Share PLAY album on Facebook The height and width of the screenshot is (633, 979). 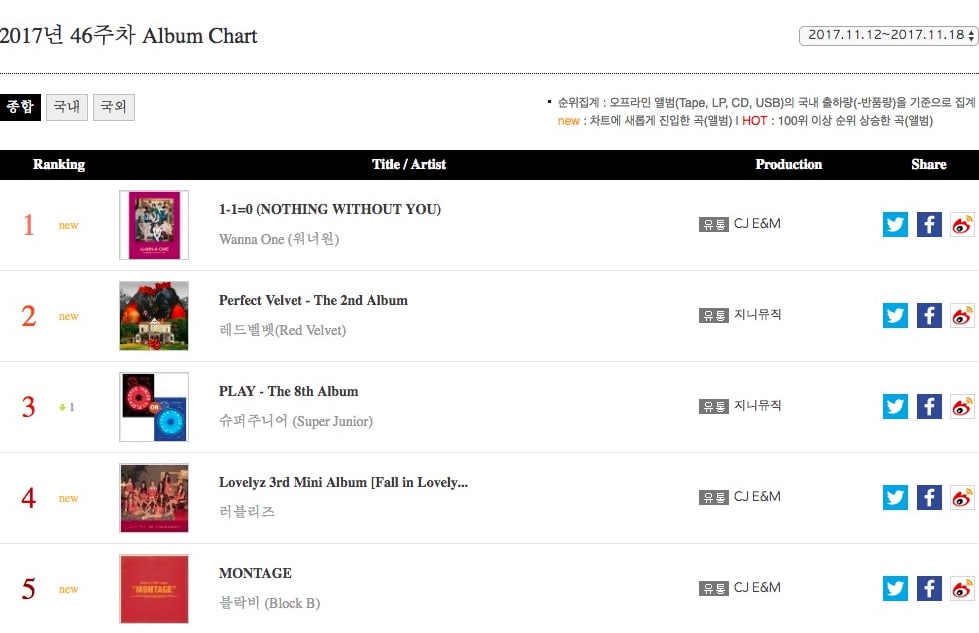(929, 406)
